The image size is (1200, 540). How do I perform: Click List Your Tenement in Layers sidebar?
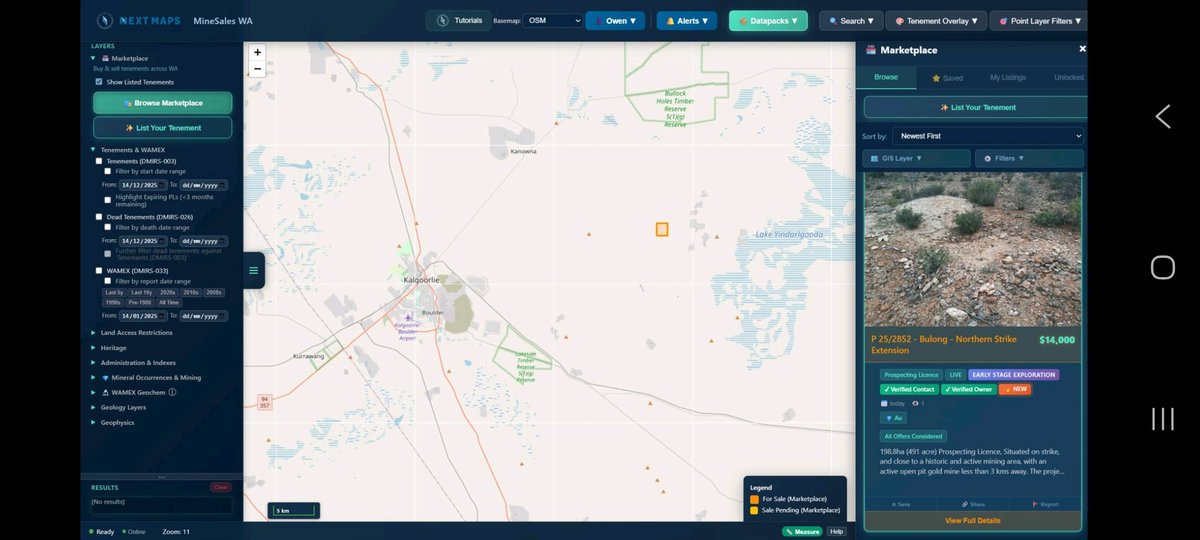[163, 128]
